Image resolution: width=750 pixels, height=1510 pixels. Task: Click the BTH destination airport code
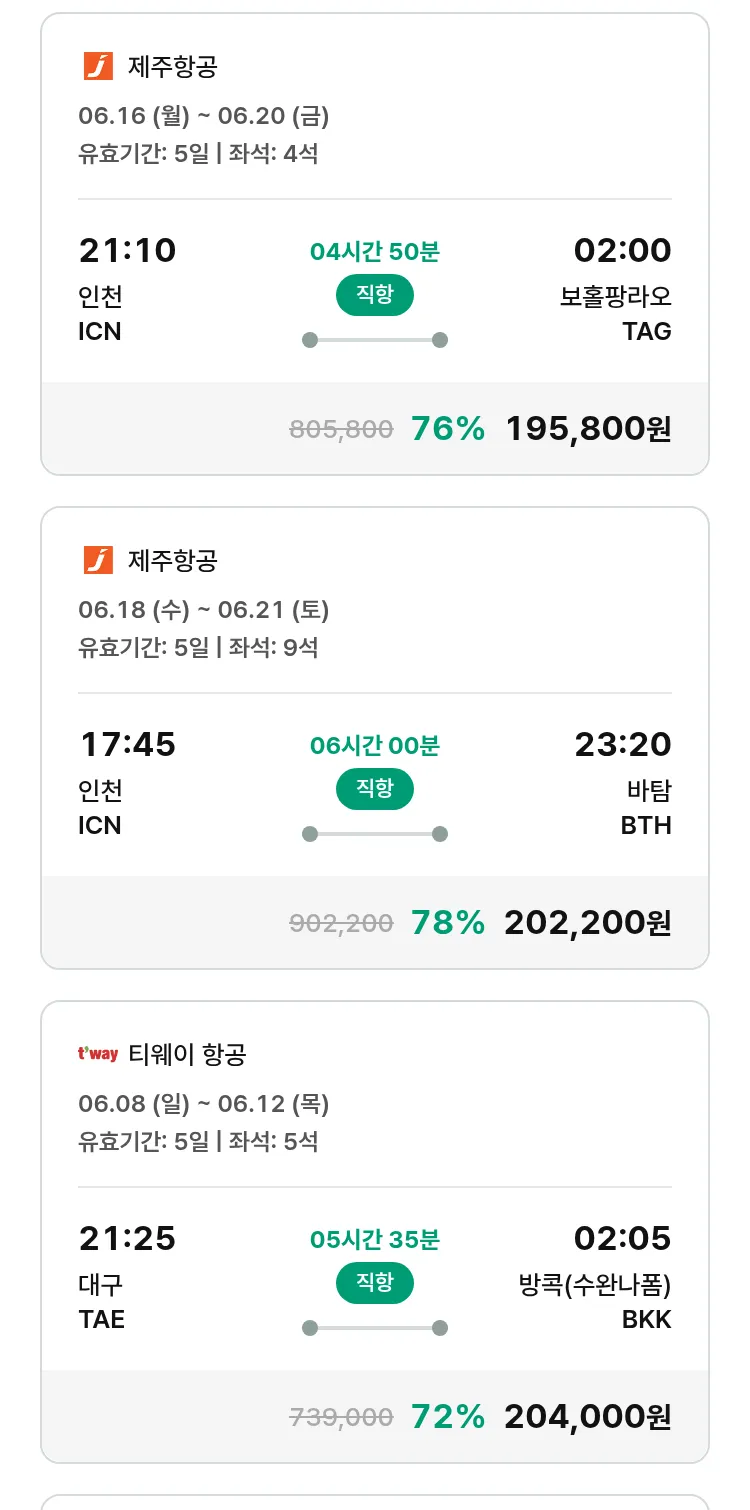646,825
